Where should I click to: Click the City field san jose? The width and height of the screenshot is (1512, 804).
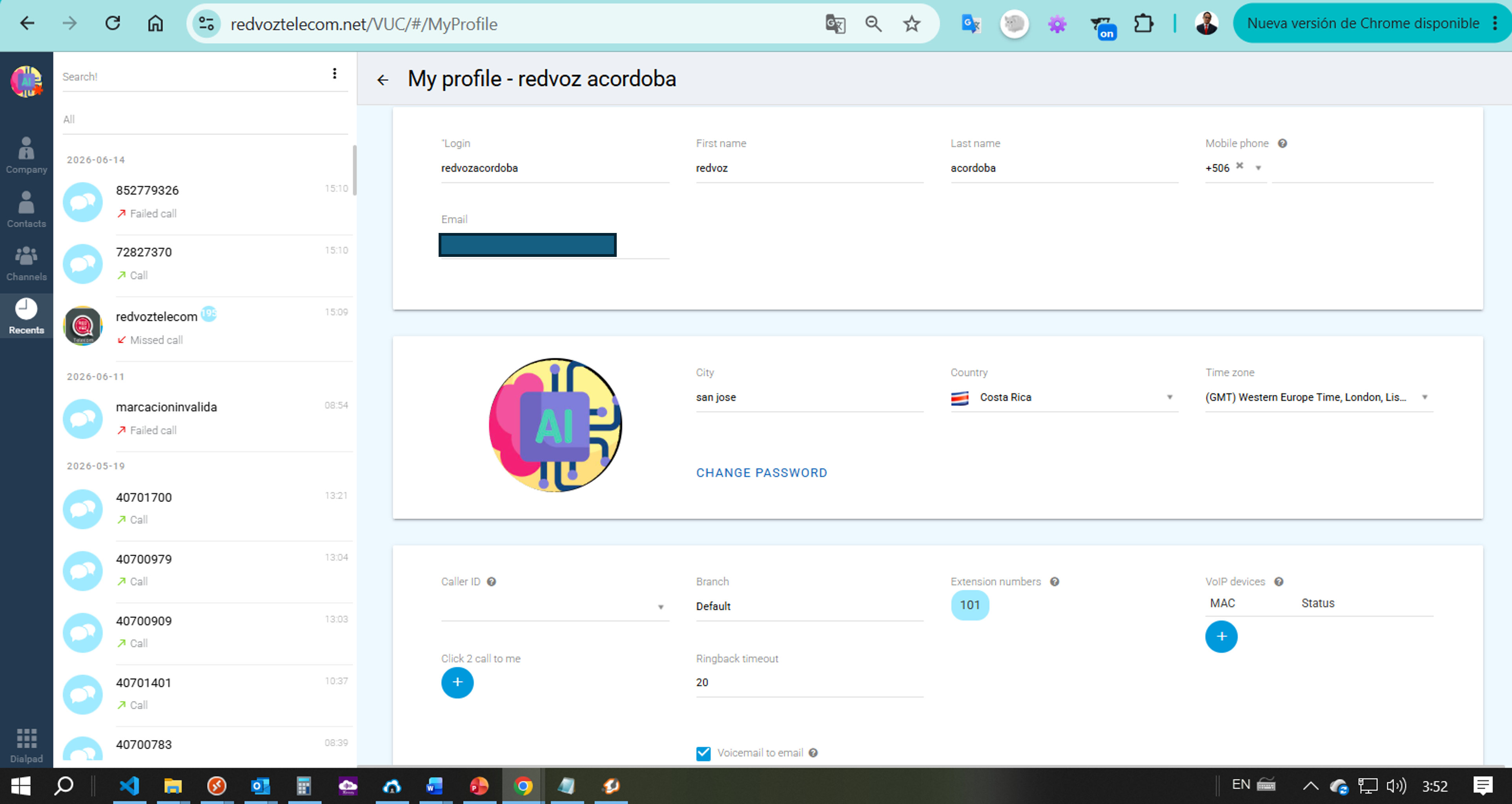point(809,397)
